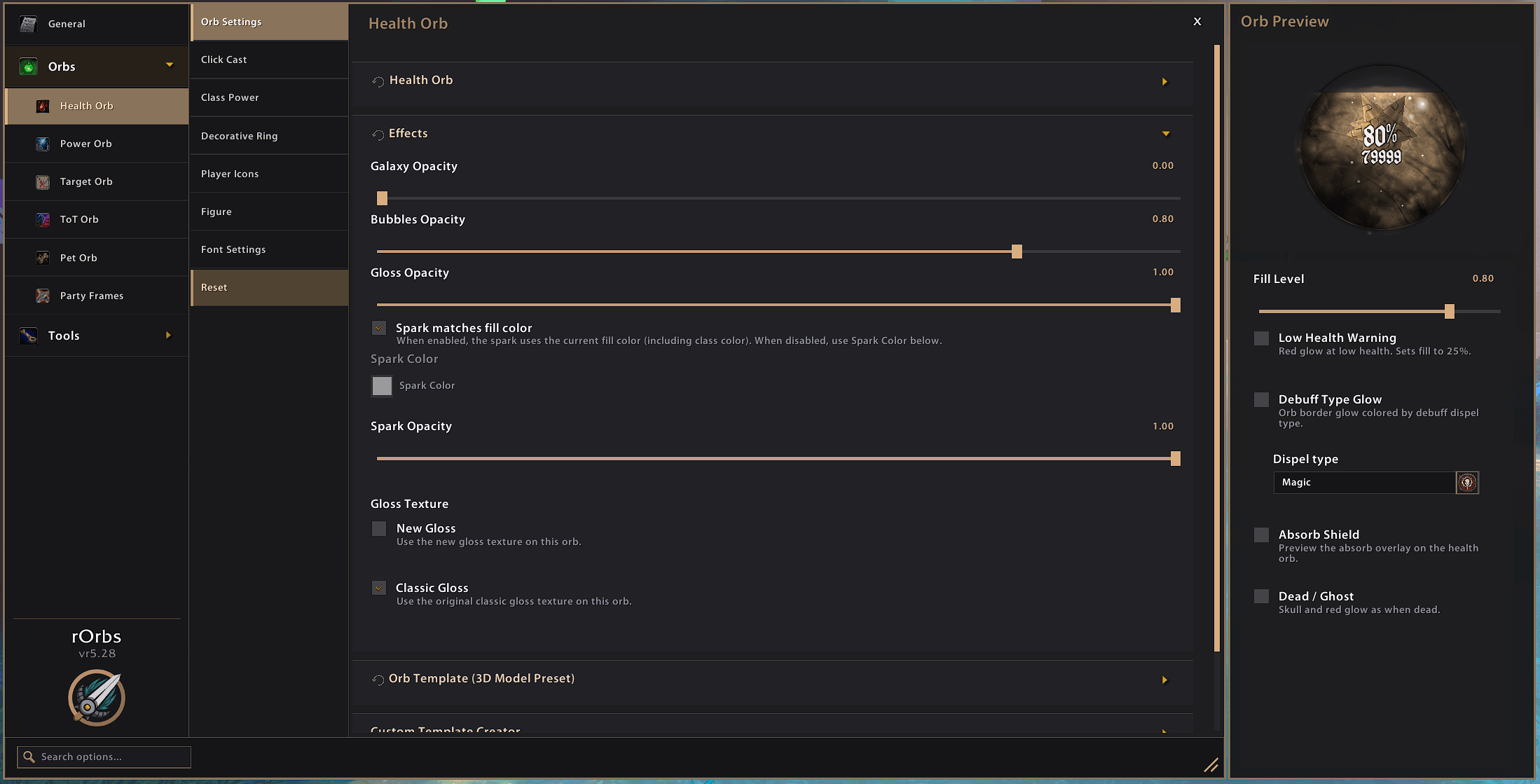Reset Orb Template section via its undo icon
This screenshot has height=784, width=1540.
(378, 680)
